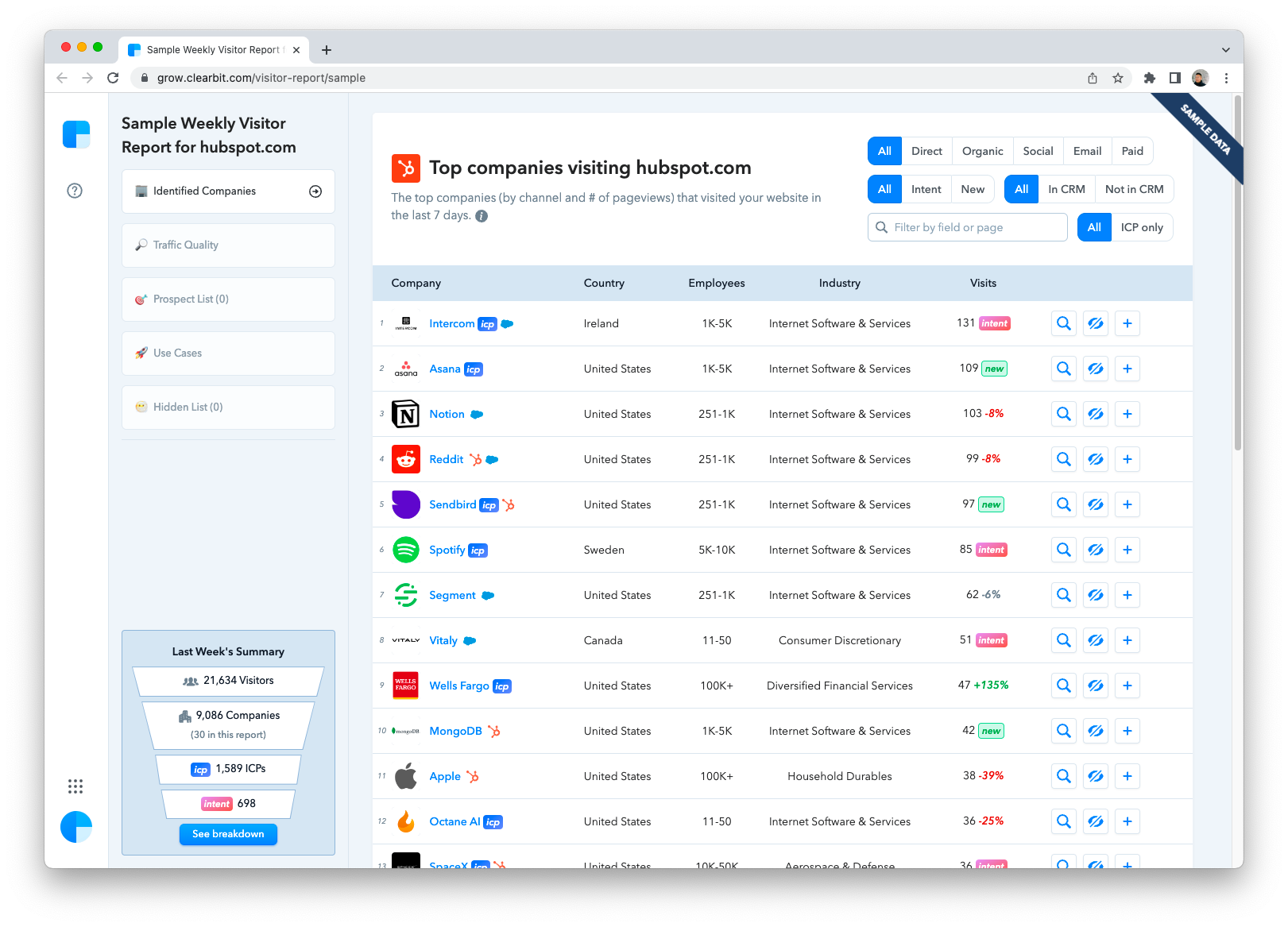Open Prospect List (0)
Viewport: 1288px width, 927px height.
[228, 299]
